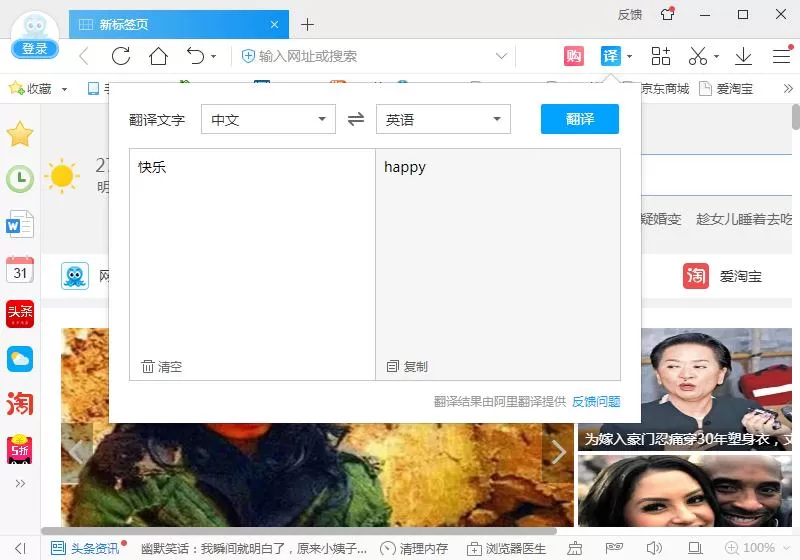The image size is (800, 560).
Task: Open the 收藏 bookmarks menu
Action: 39,89
